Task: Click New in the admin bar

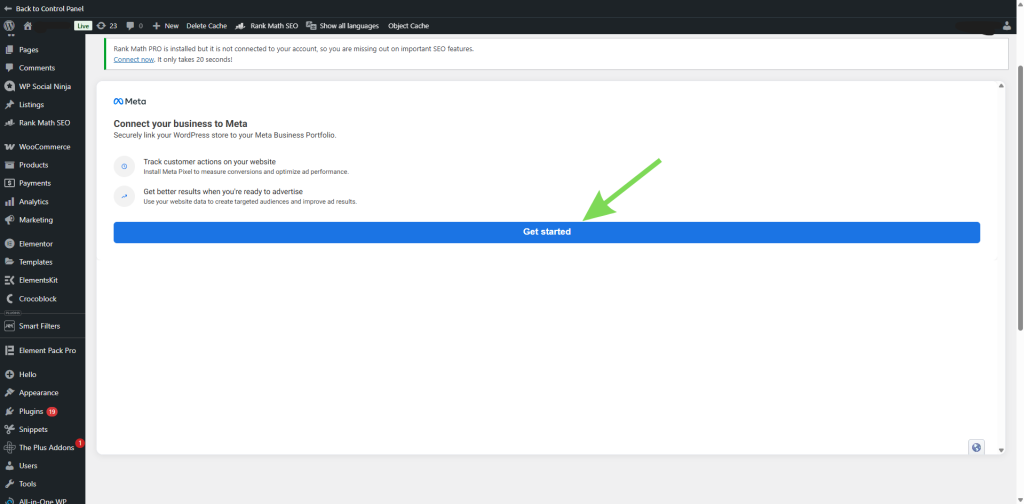Action: click(165, 26)
